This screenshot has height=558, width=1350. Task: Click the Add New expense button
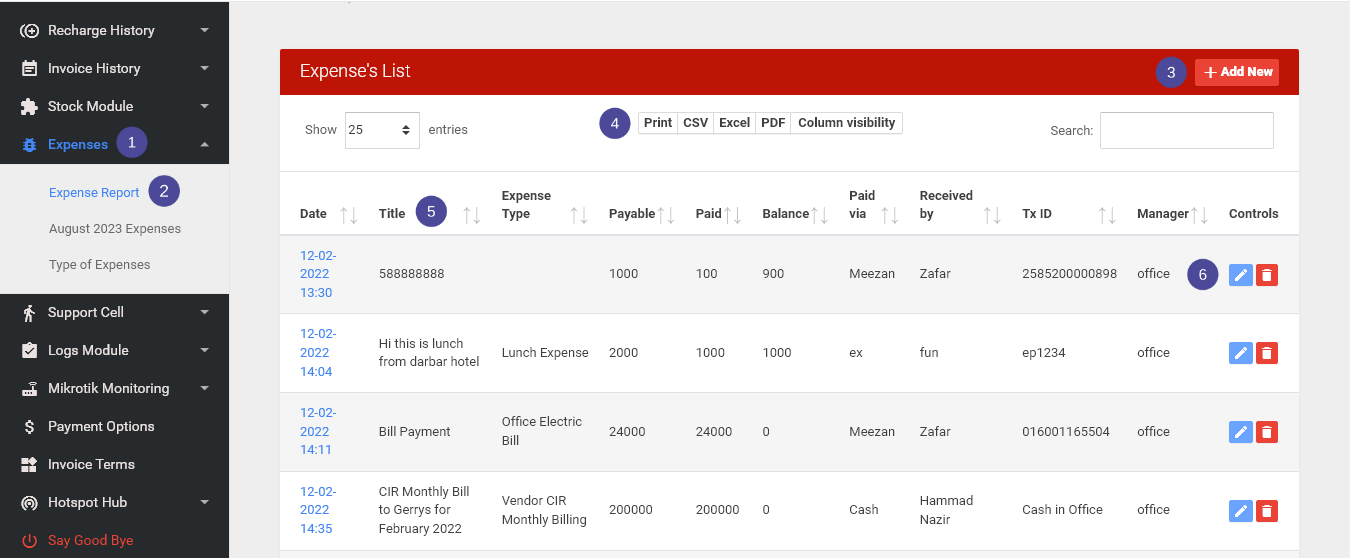pyautogui.click(x=1237, y=72)
